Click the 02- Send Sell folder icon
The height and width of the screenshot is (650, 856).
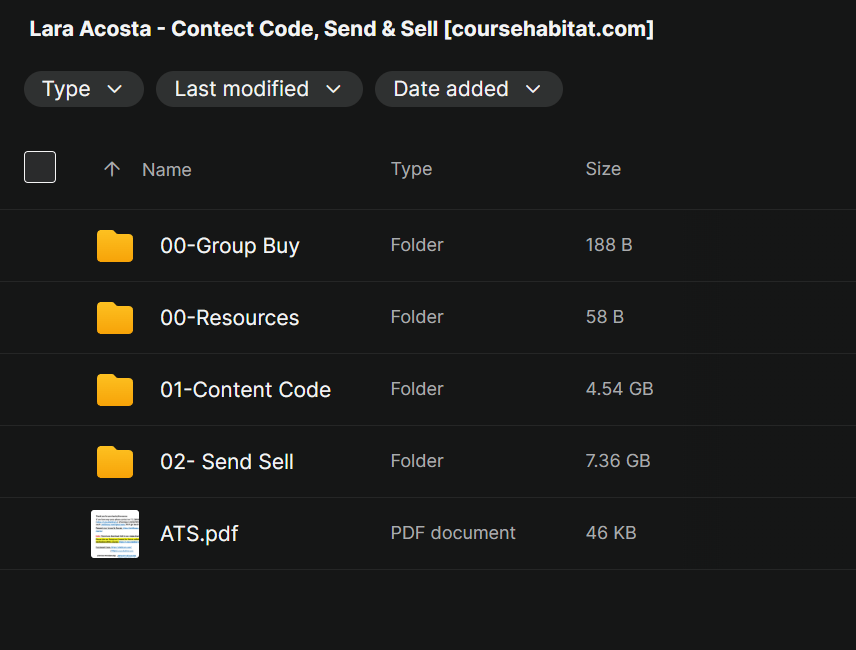point(115,462)
